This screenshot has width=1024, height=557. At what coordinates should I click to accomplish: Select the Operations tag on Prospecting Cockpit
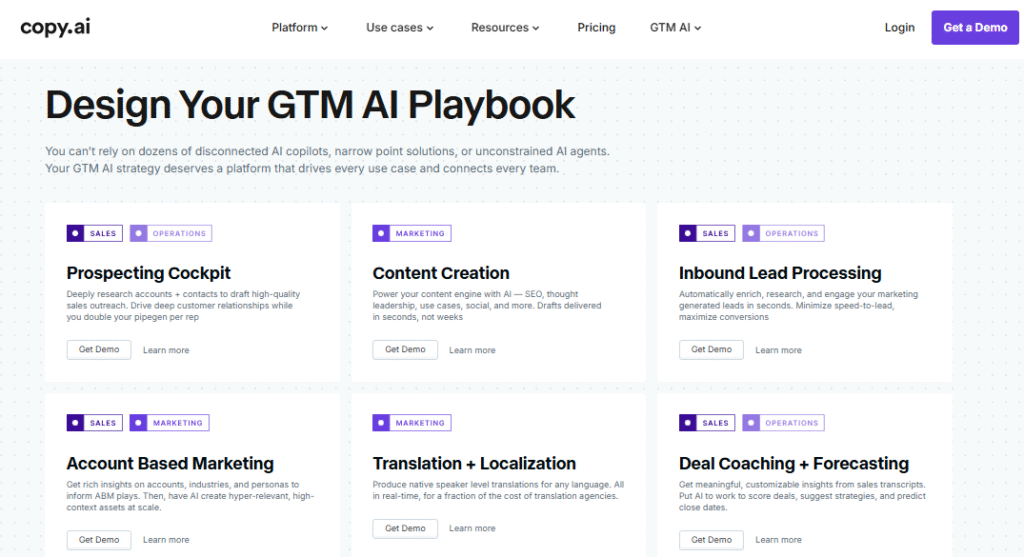coord(170,233)
